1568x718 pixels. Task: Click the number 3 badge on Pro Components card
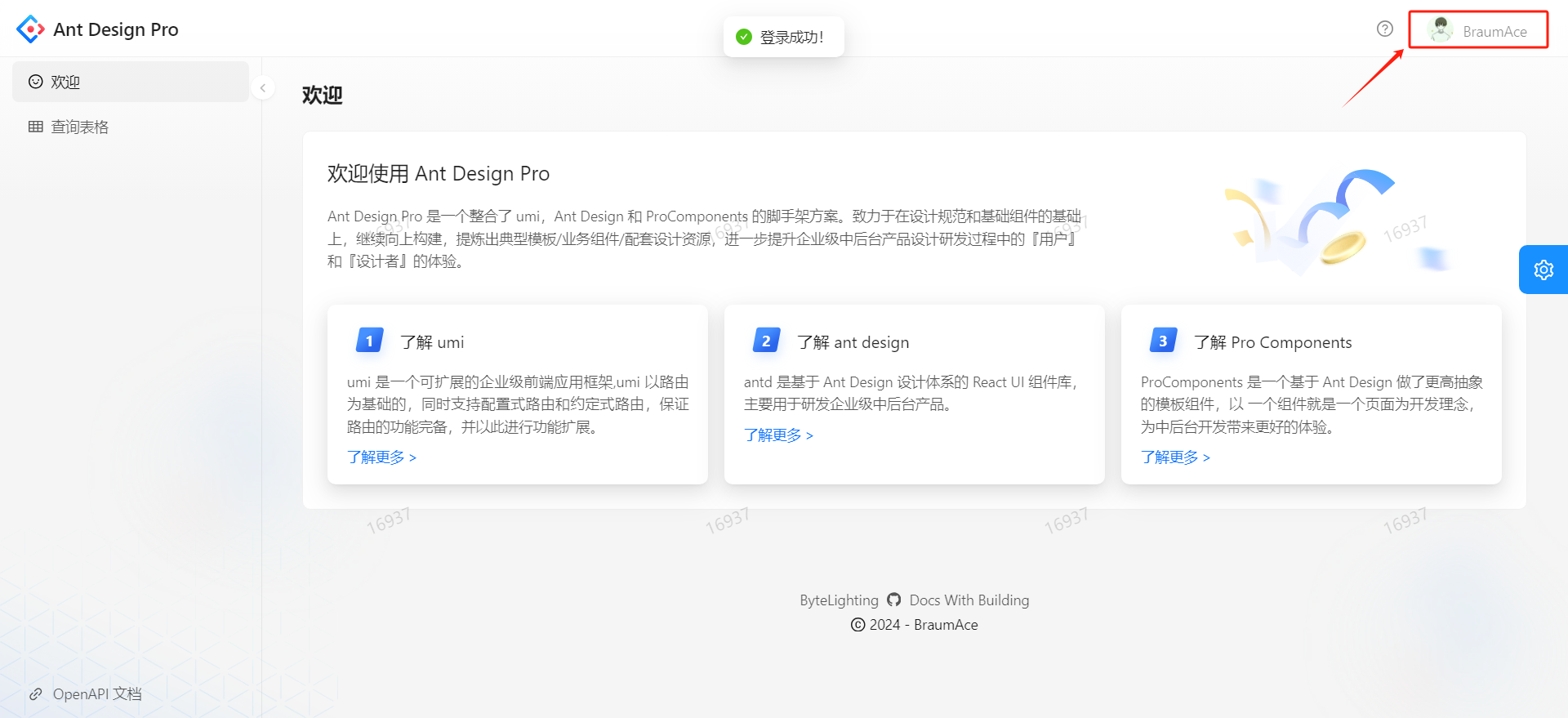[1163, 341]
